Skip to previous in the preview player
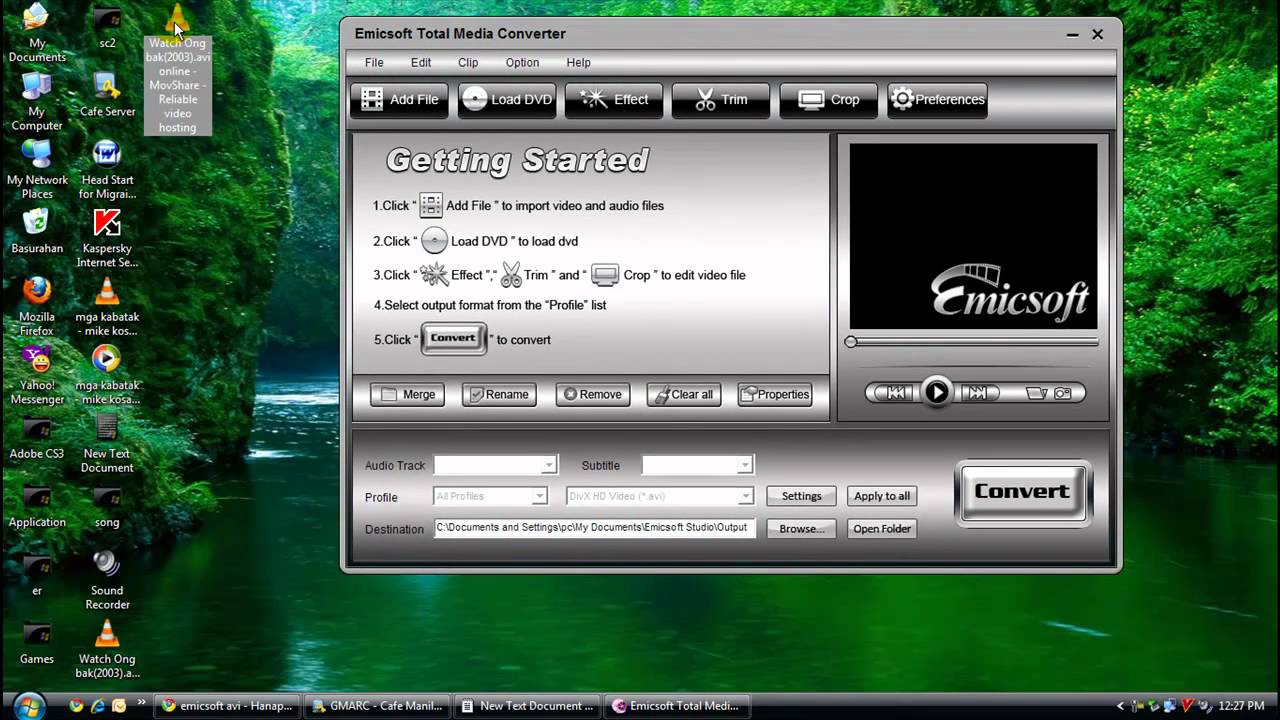This screenshot has width=1280, height=720. pyautogui.click(x=896, y=393)
